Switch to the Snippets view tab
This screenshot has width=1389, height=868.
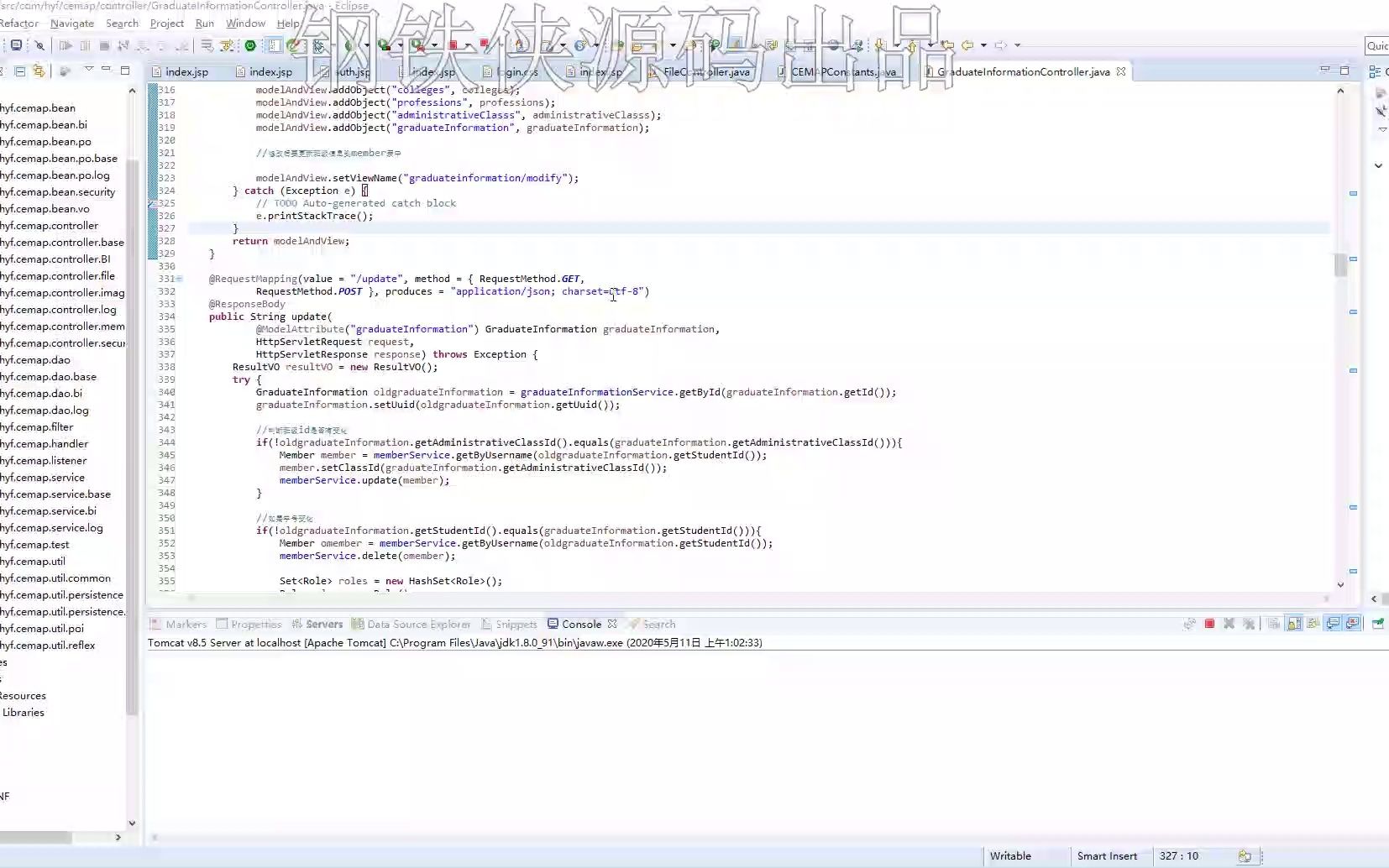pos(509,625)
